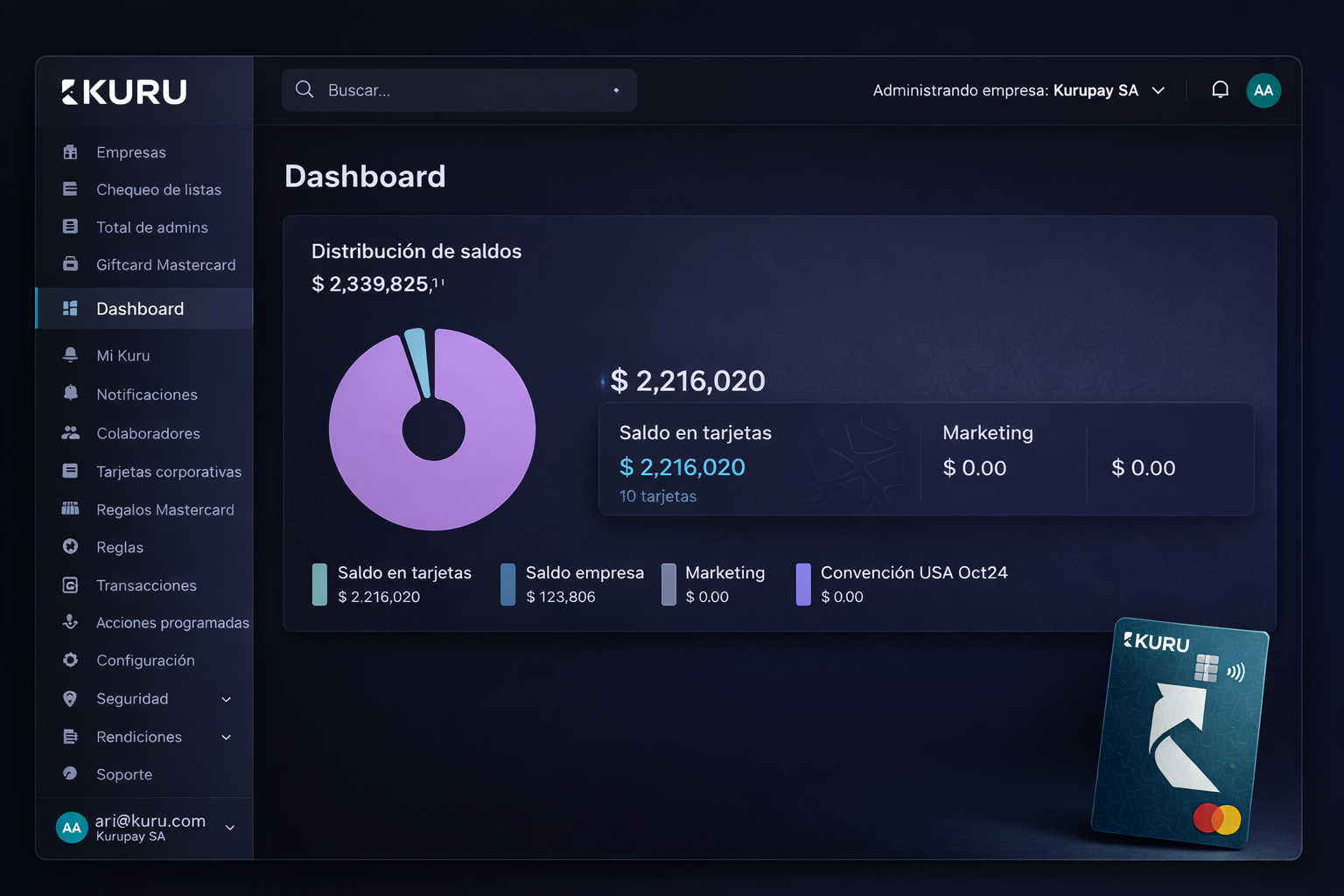Image resolution: width=1344 pixels, height=896 pixels.
Task: Click the Regalos Mastercard icon
Action: point(71,508)
